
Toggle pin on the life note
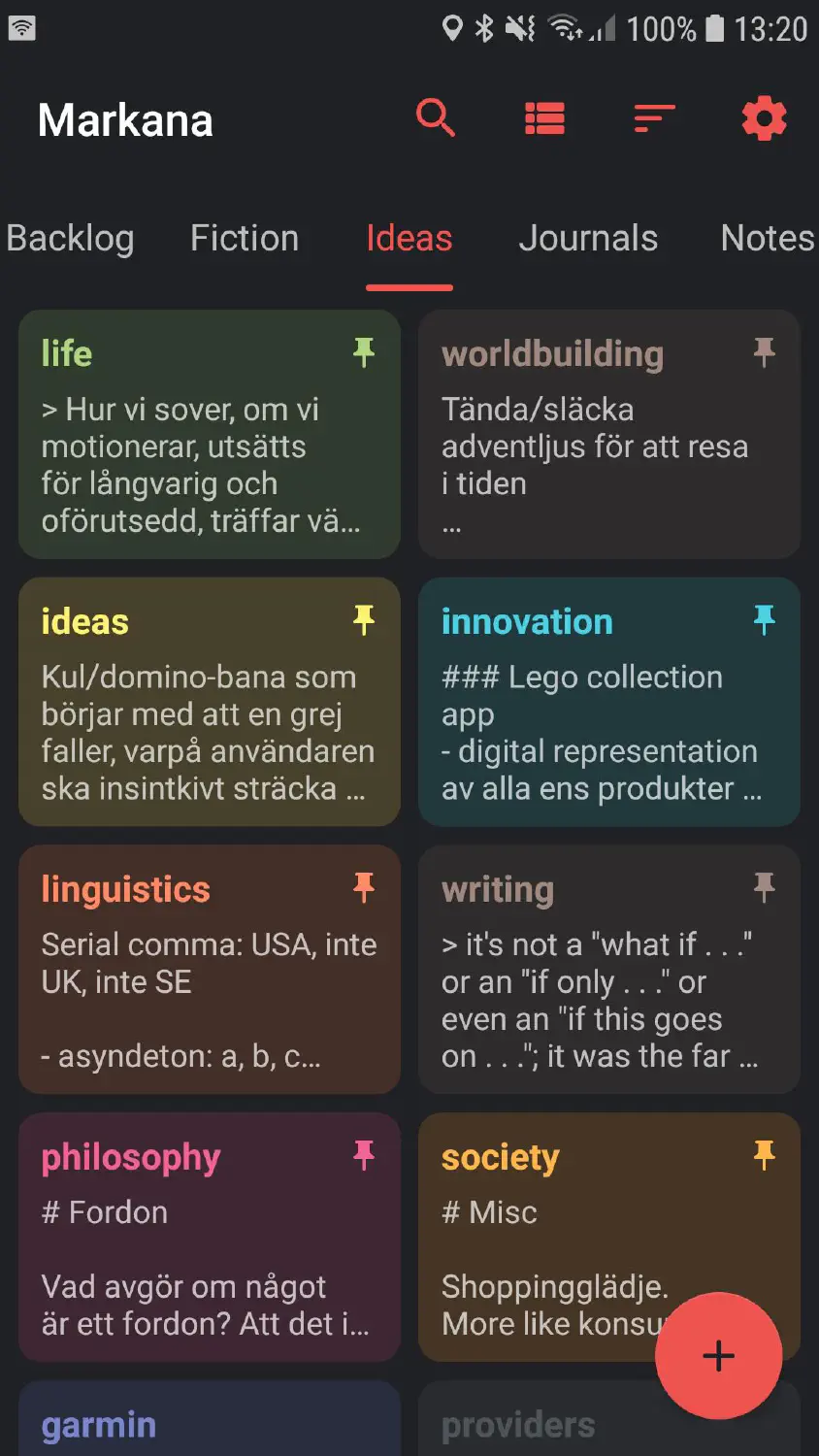point(364,352)
